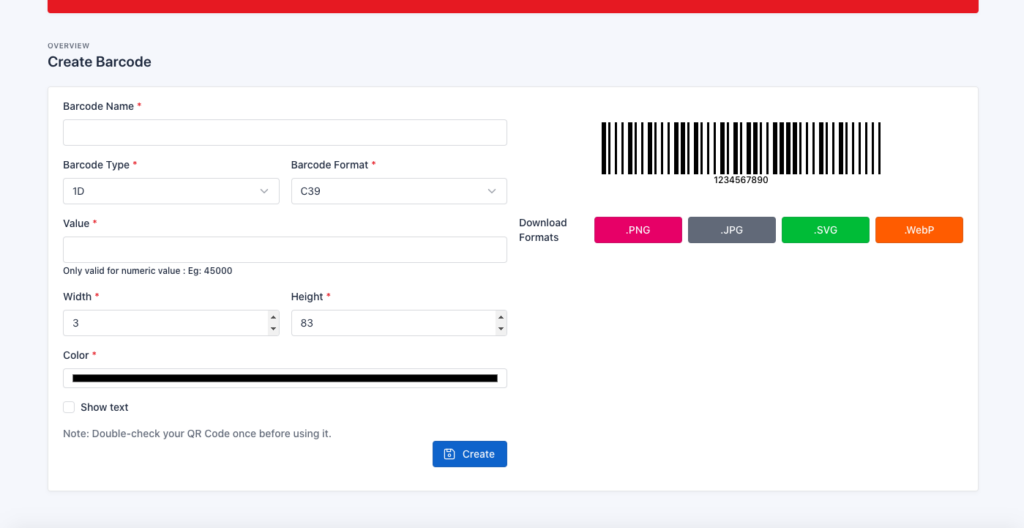Click the blue Create button
This screenshot has width=1024, height=528.
point(470,454)
